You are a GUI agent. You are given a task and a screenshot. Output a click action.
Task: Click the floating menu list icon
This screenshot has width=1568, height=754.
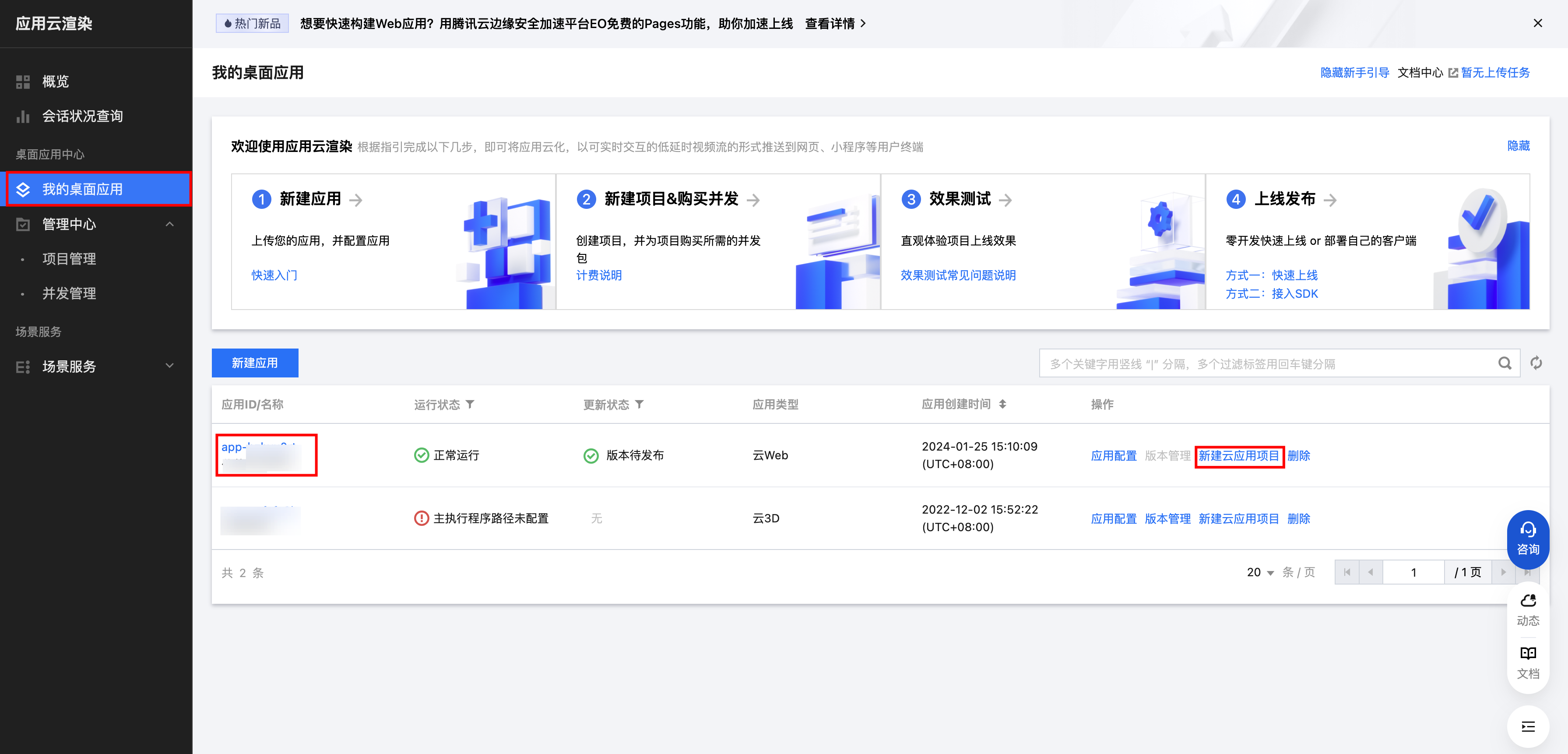pyautogui.click(x=1527, y=726)
